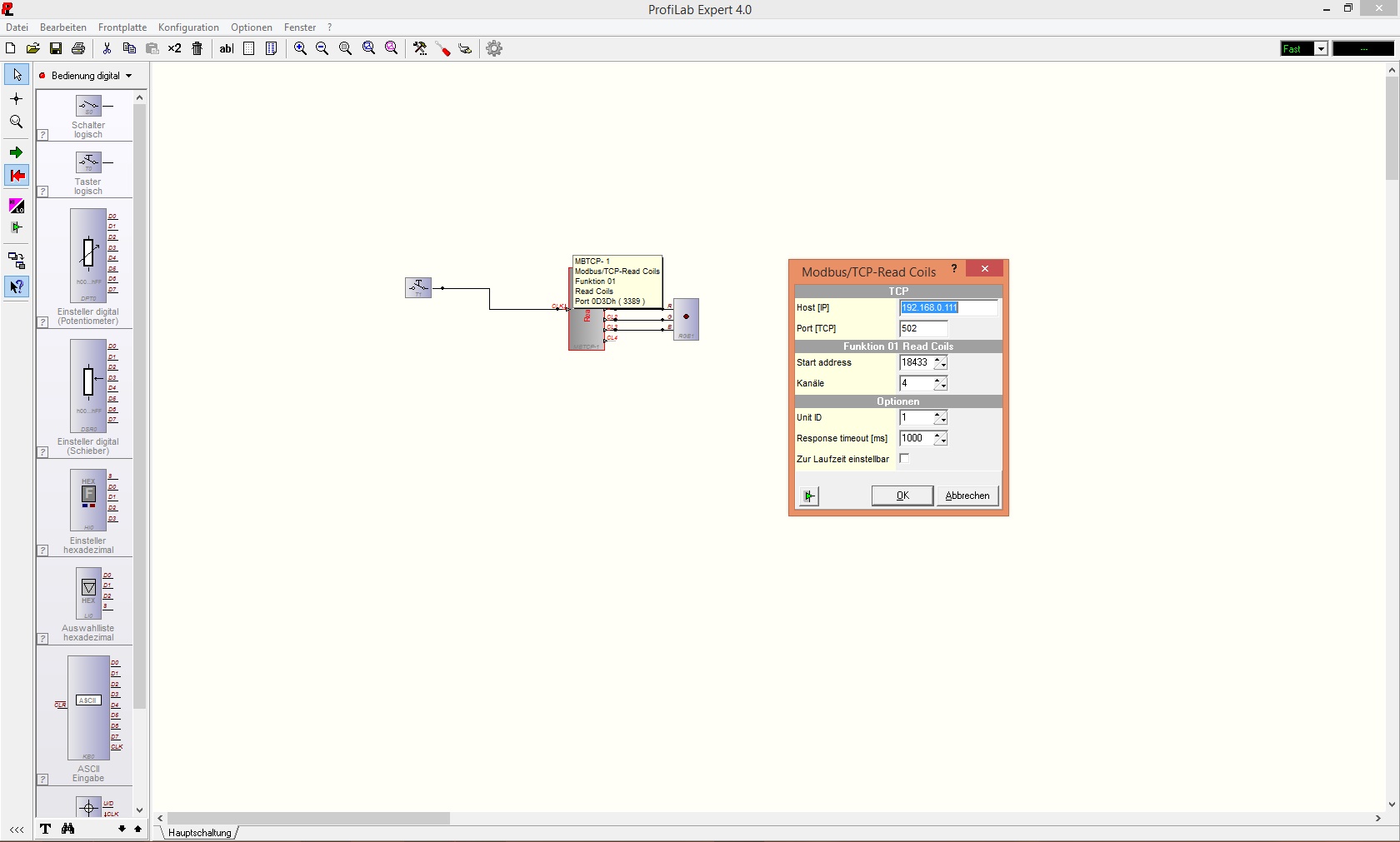
Task: Open the Fenster menu
Action: (x=300, y=27)
